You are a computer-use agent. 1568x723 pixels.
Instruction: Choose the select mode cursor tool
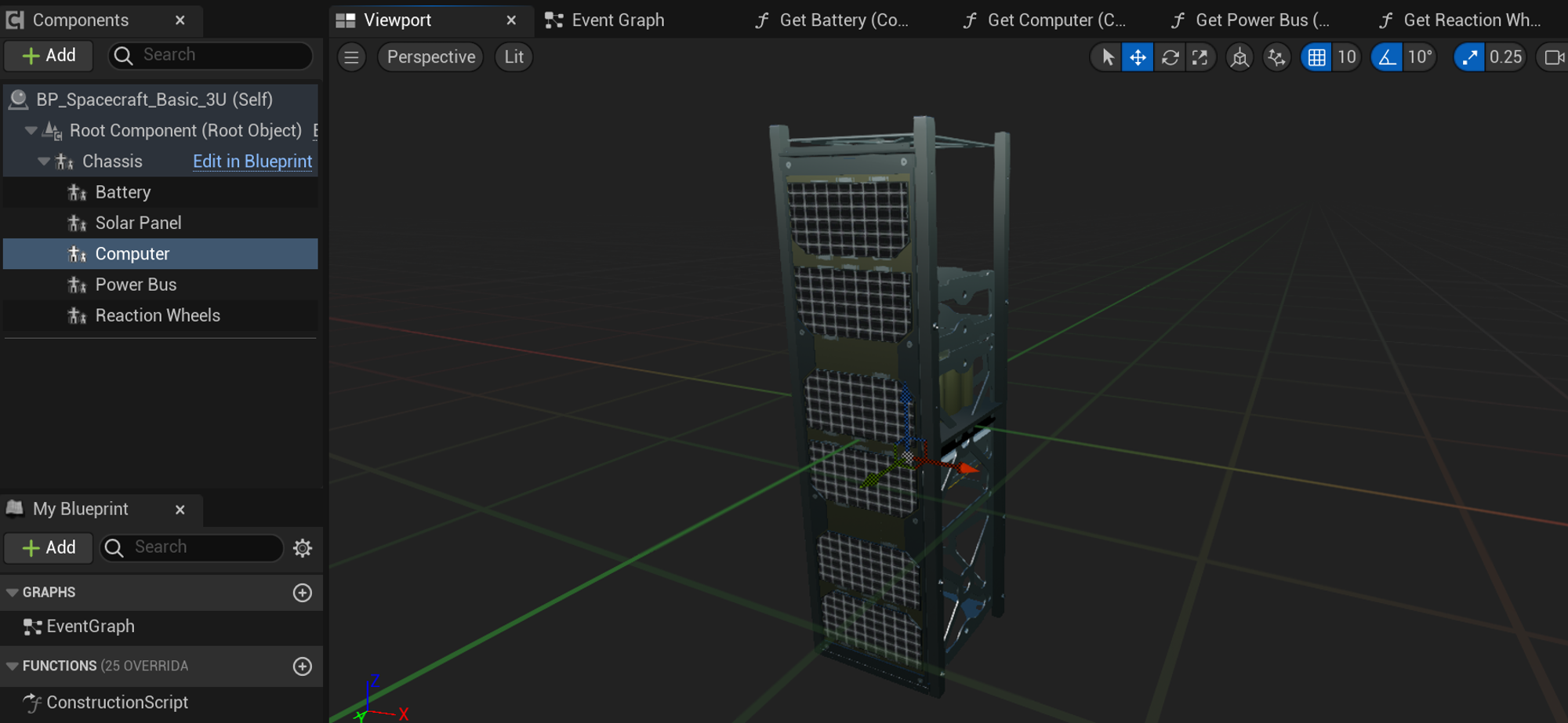pos(1107,57)
